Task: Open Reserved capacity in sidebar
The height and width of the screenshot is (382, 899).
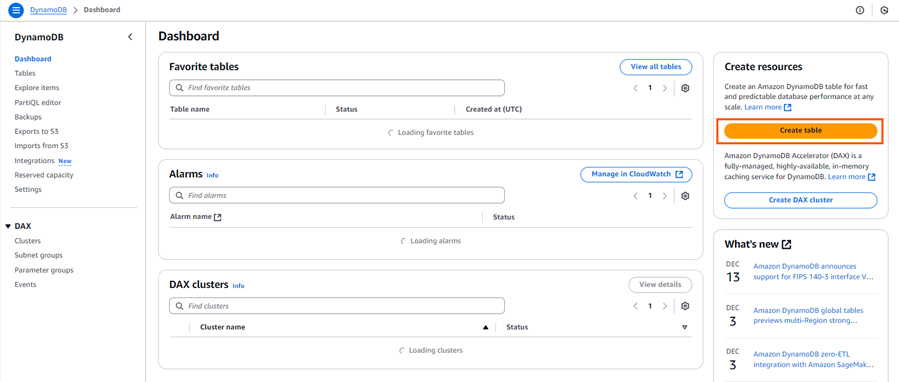Action: tap(44, 175)
